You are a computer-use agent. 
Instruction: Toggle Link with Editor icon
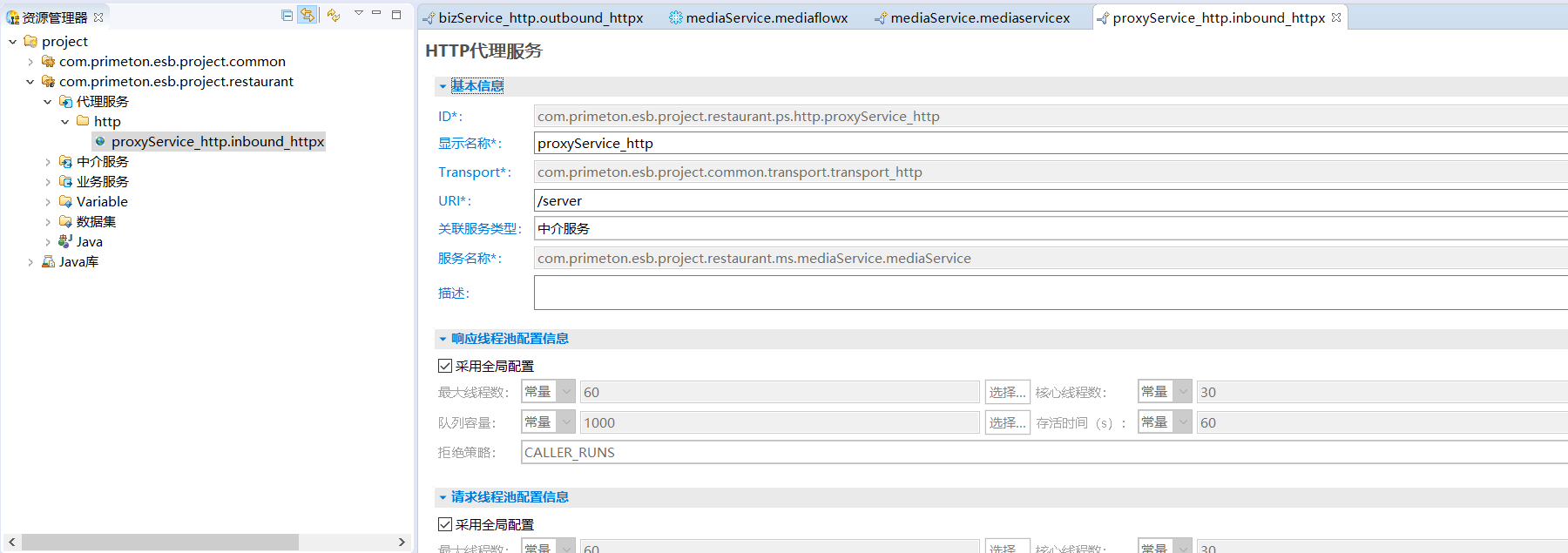(x=308, y=15)
